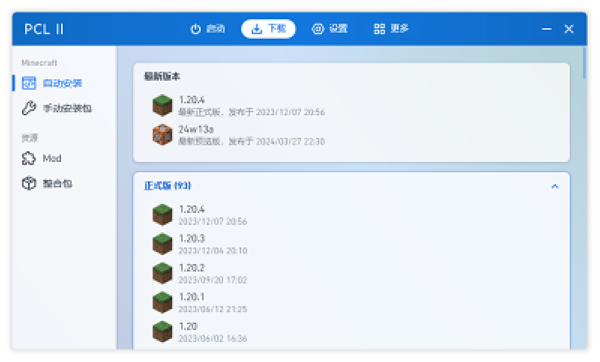Click the wrench icon for manual install

tap(29, 108)
